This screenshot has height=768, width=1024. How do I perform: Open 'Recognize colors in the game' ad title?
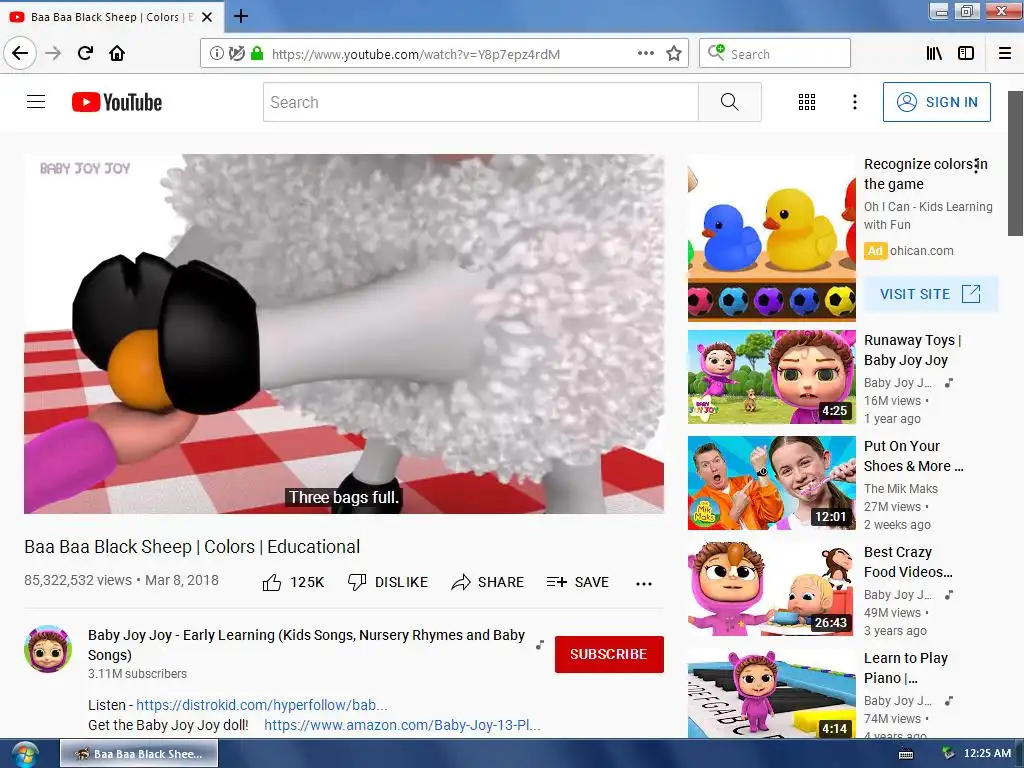[925, 174]
